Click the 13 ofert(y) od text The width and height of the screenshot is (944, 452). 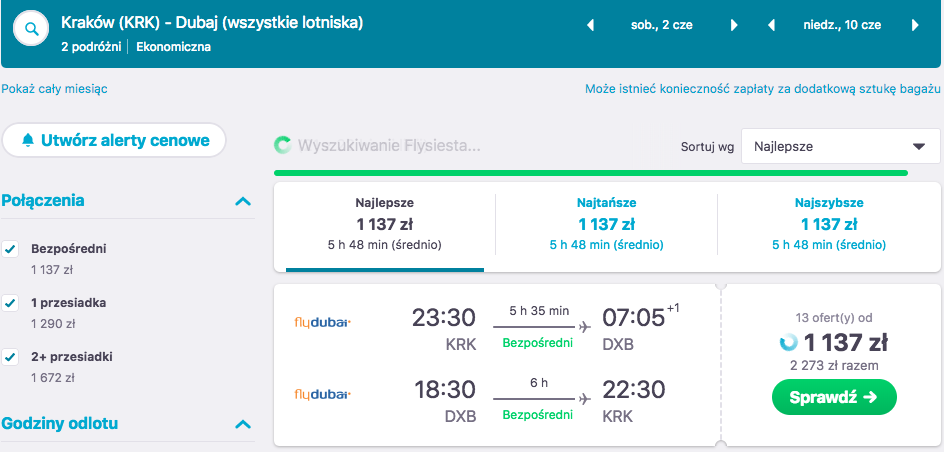(x=834, y=318)
